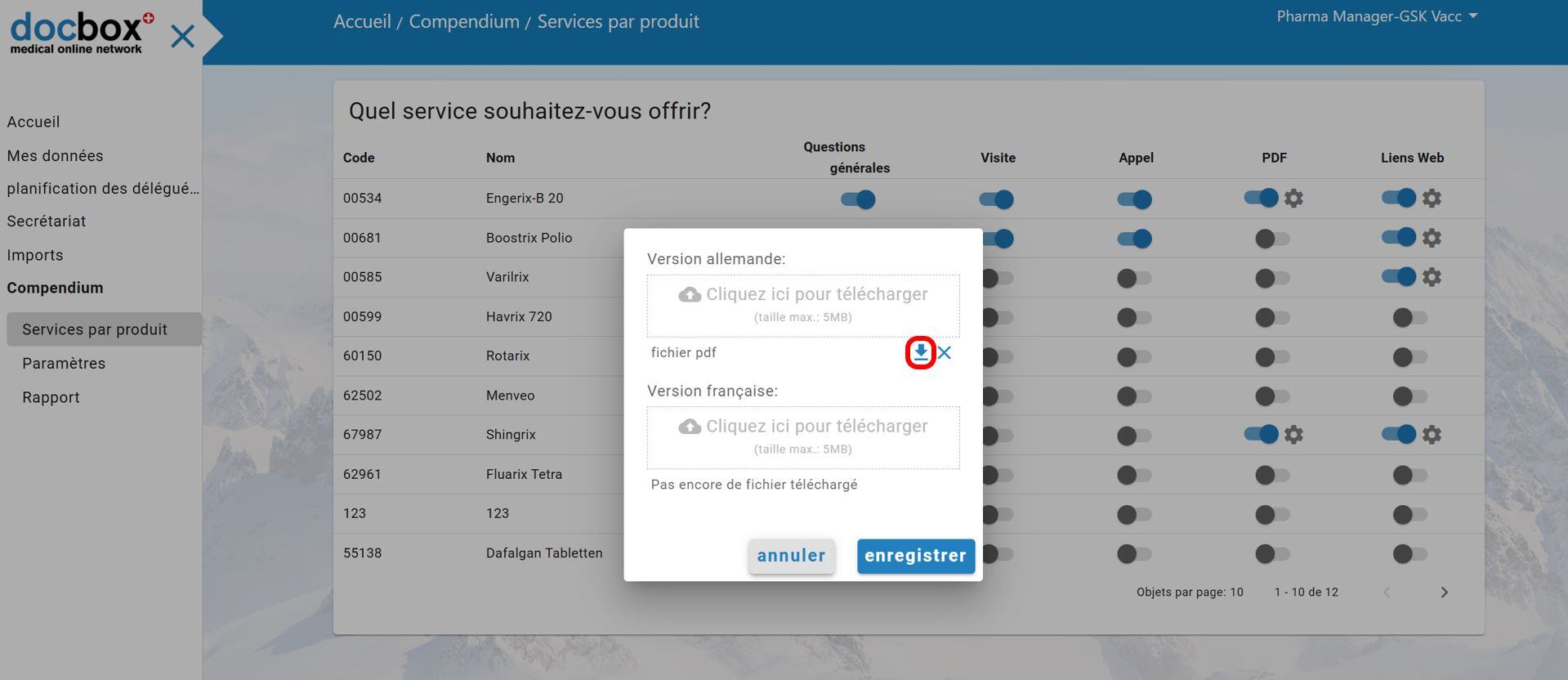Open PDF settings gear for Shingrix
The image size is (1568, 680).
click(x=1293, y=435)
